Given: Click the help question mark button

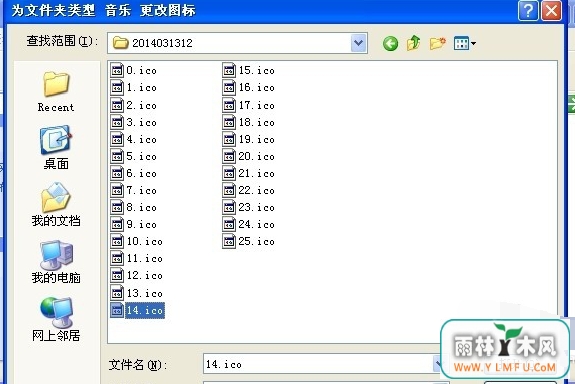Looking at the screenshot, I should [528, 11].
